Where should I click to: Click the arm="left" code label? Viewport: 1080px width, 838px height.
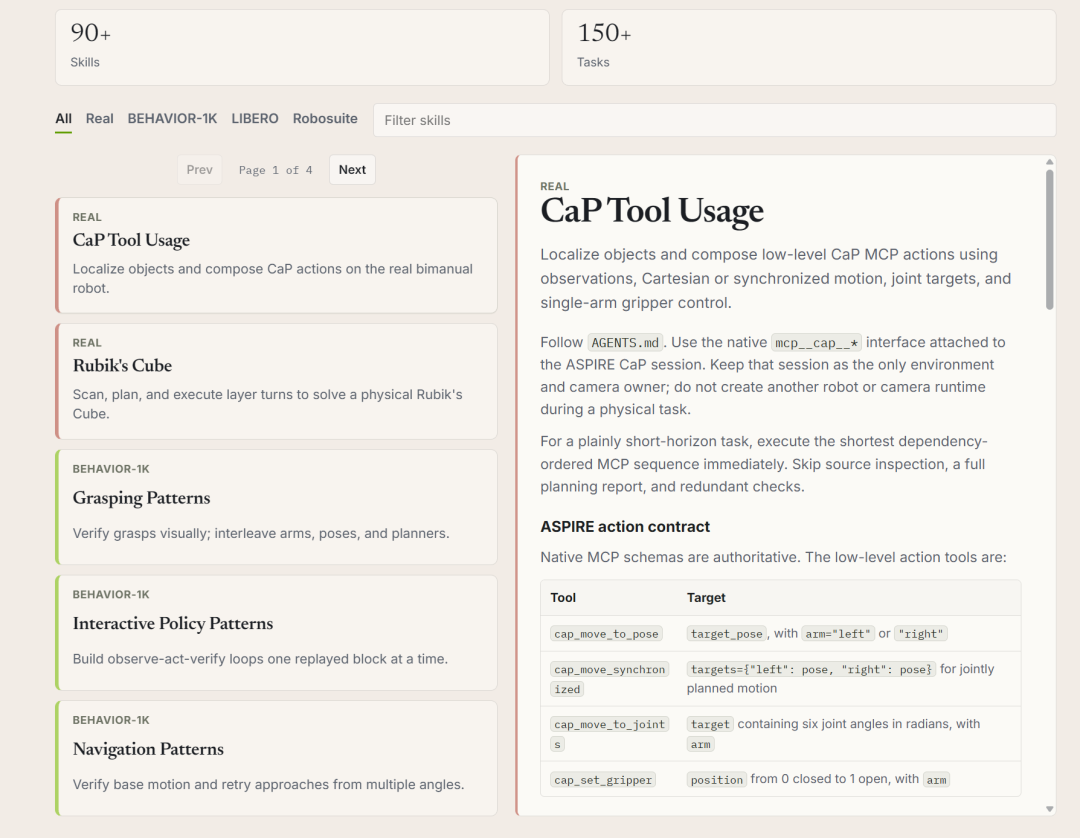pyautogui.click(x=838, y=633)
